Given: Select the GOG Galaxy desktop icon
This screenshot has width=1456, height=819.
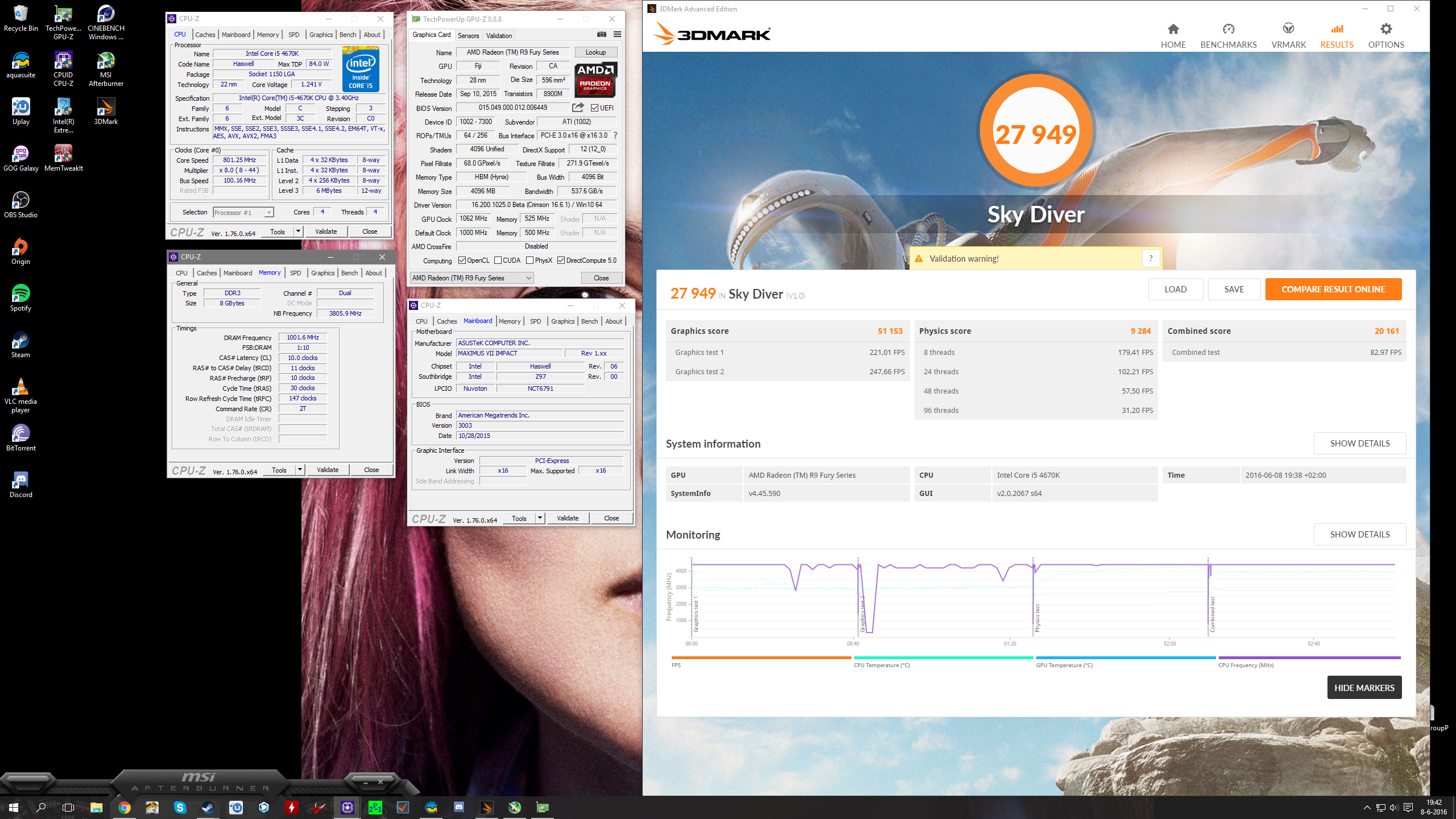Looking at the screenshot, I should (20, 158).
